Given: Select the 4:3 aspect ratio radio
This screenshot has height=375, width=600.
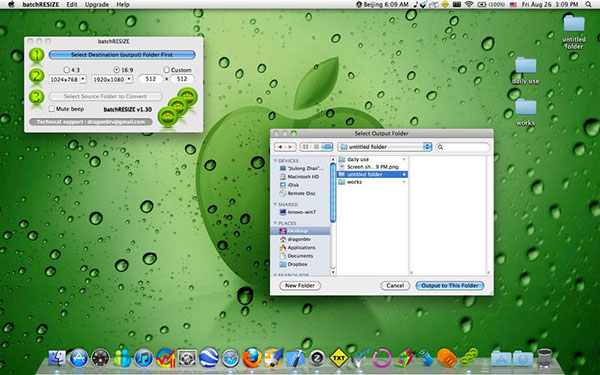Looking at the screenshot, I should coord(67,70).
